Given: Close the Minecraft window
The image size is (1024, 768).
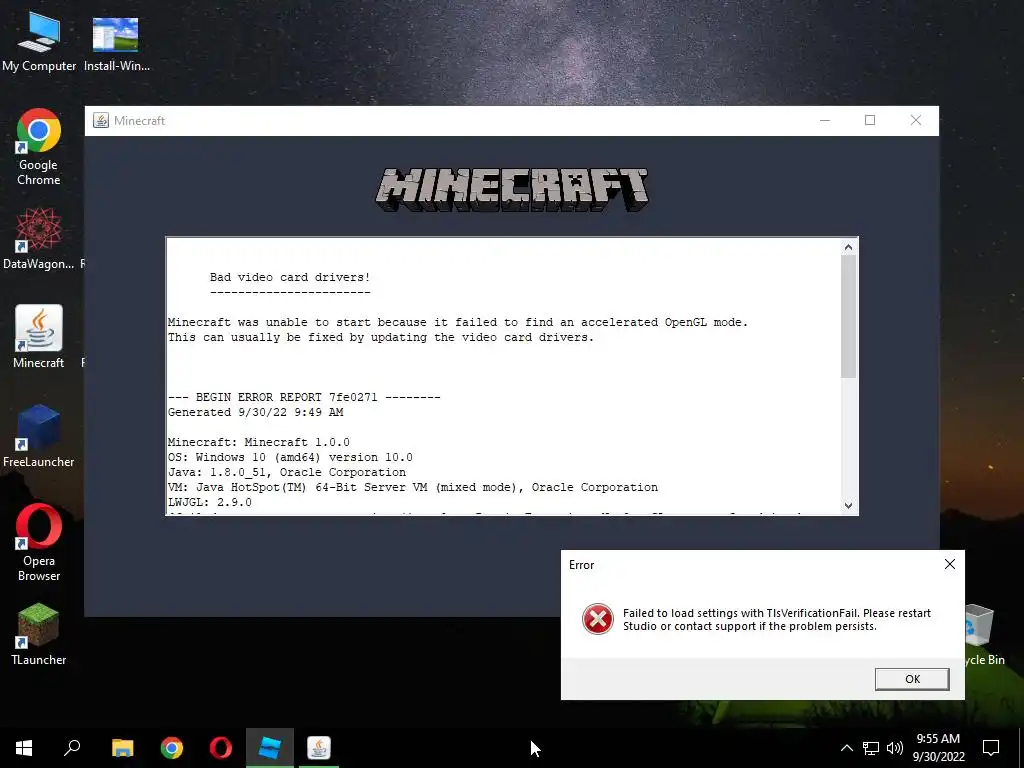Looking at the screenshot, I should 916,120.
